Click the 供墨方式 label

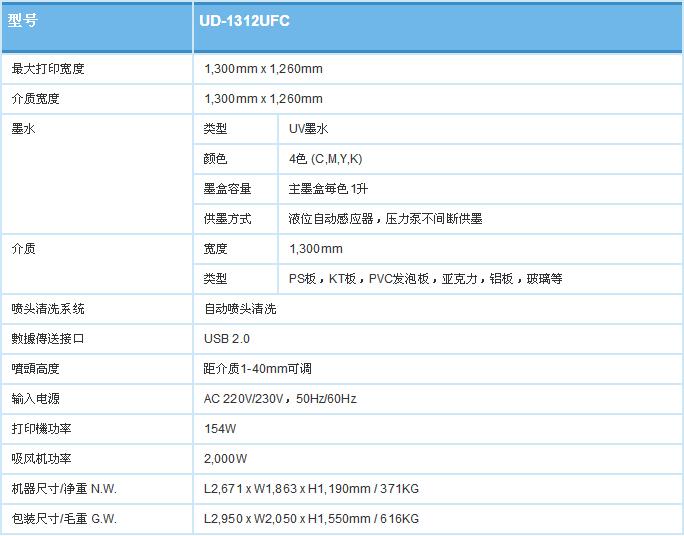point(227,219)
